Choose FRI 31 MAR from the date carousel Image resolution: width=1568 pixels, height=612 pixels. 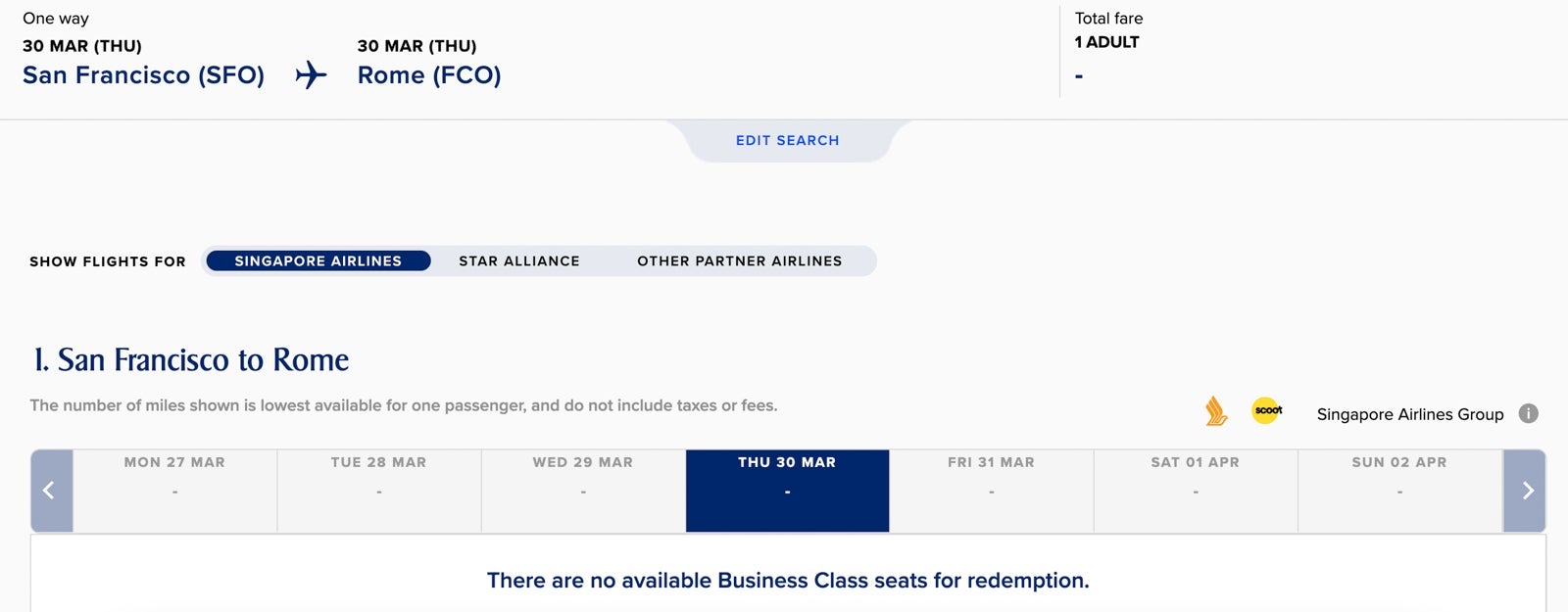991,490
